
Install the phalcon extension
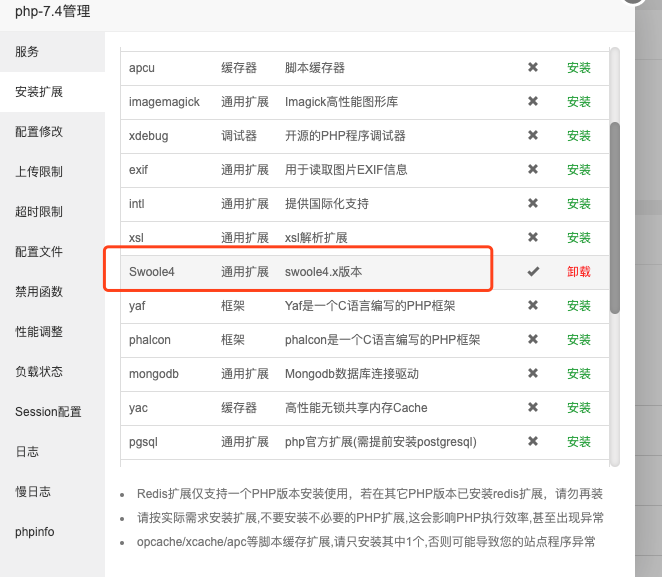[x=578, y=340]
